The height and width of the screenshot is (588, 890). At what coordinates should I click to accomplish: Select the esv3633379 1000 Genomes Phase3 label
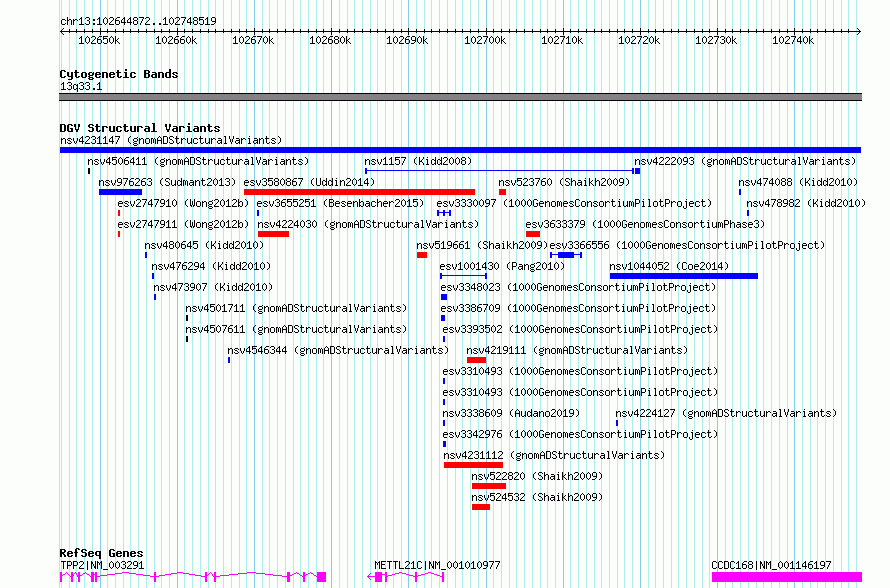coord(645,224)
